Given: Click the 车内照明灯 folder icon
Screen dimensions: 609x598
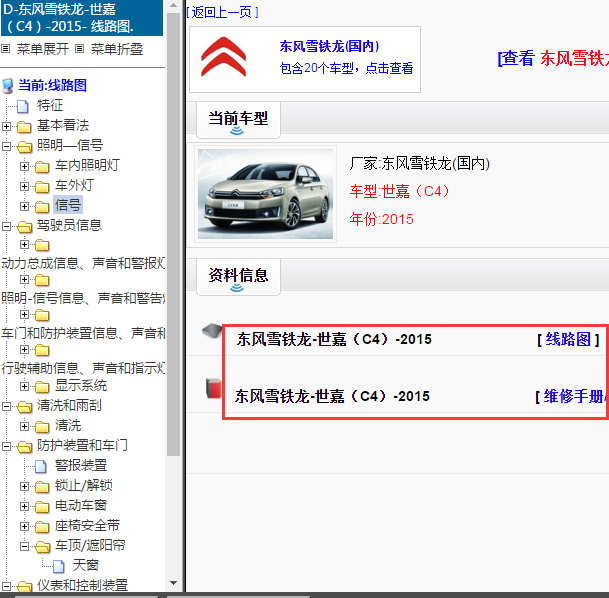Looking at the screenshot, I should (x=42, y=167).
